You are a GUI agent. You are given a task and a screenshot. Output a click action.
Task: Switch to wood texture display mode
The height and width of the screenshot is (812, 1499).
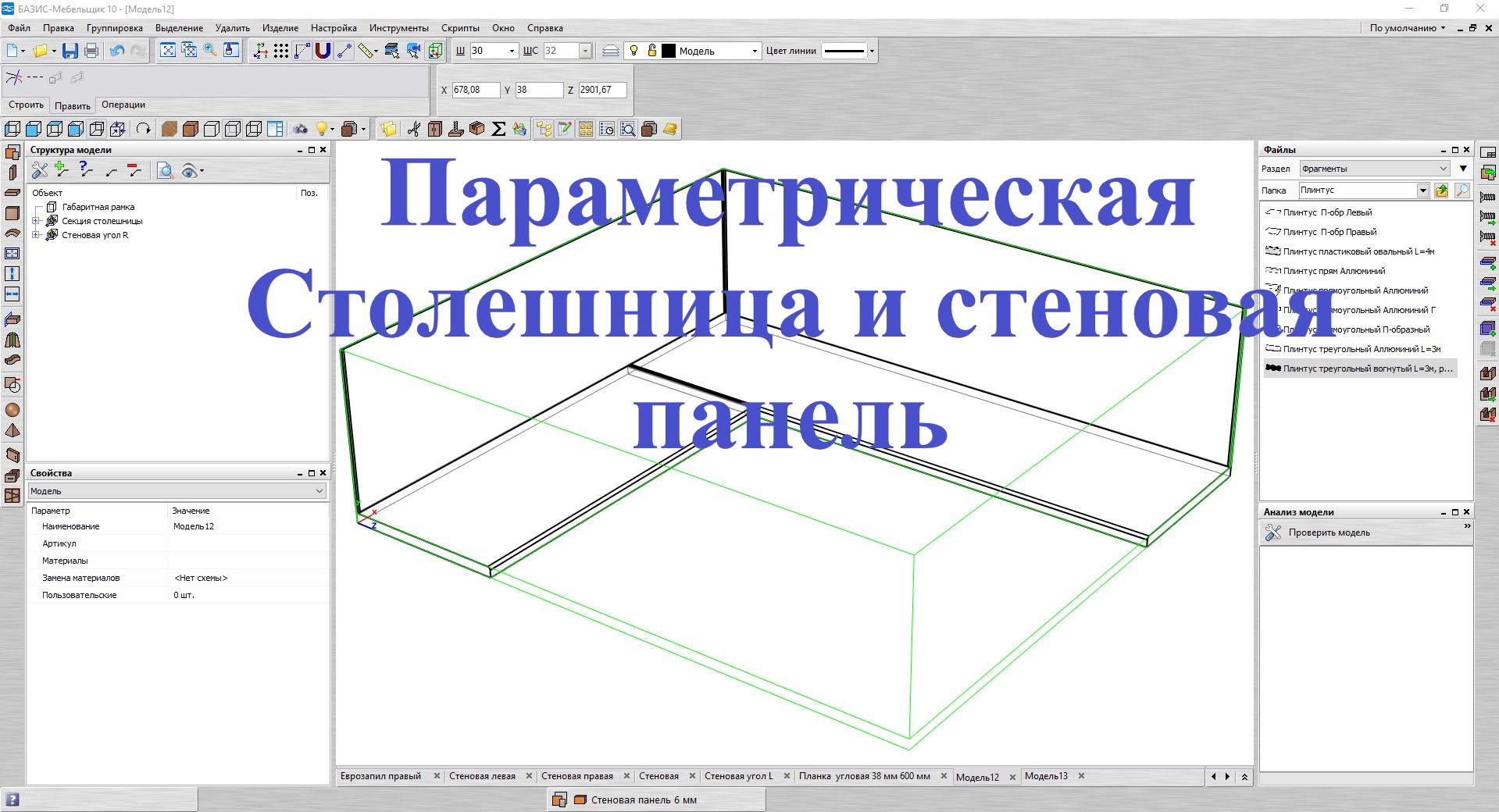[169, 129]
